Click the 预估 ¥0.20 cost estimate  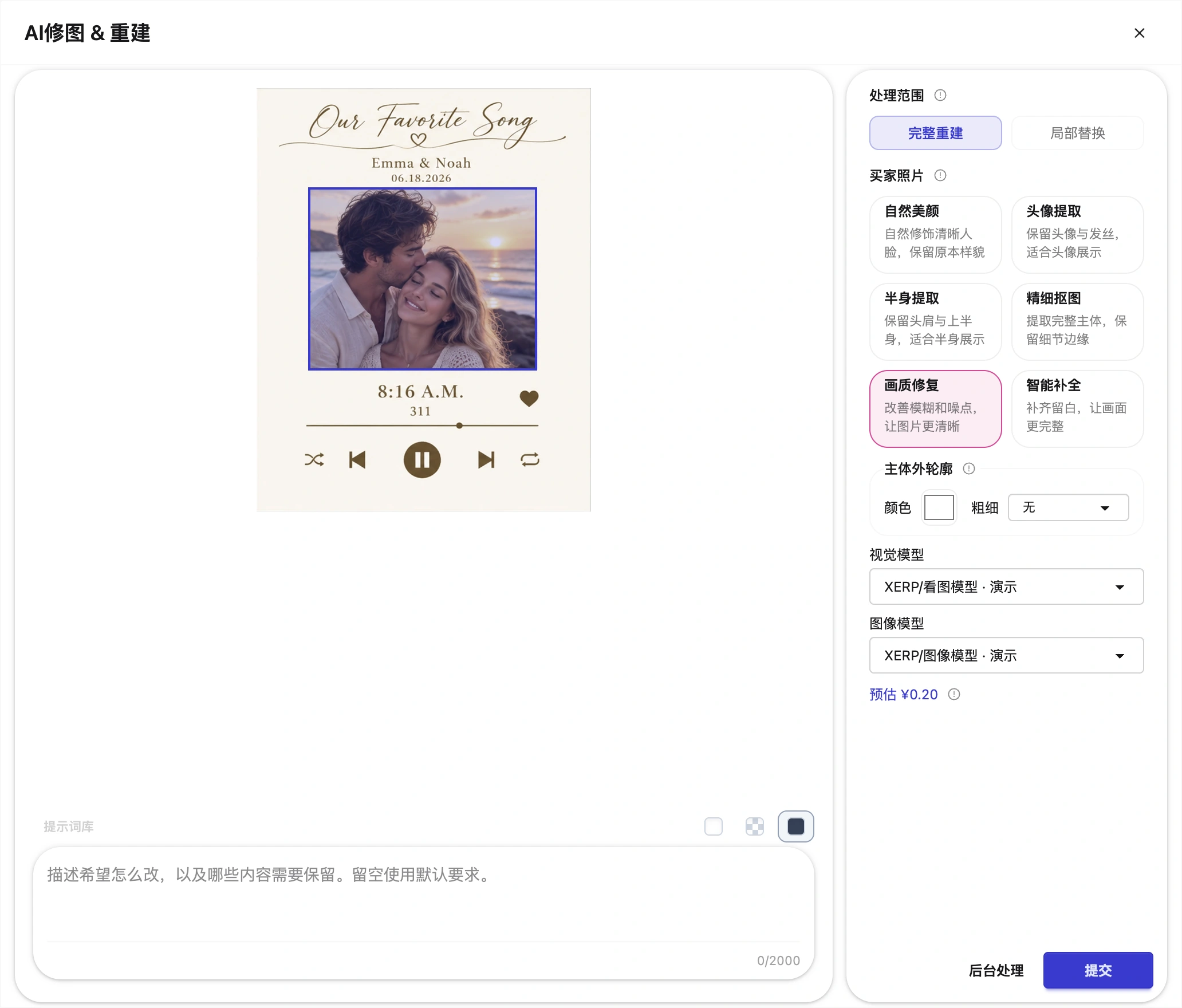pyautogui.click(x=904, y=694)
